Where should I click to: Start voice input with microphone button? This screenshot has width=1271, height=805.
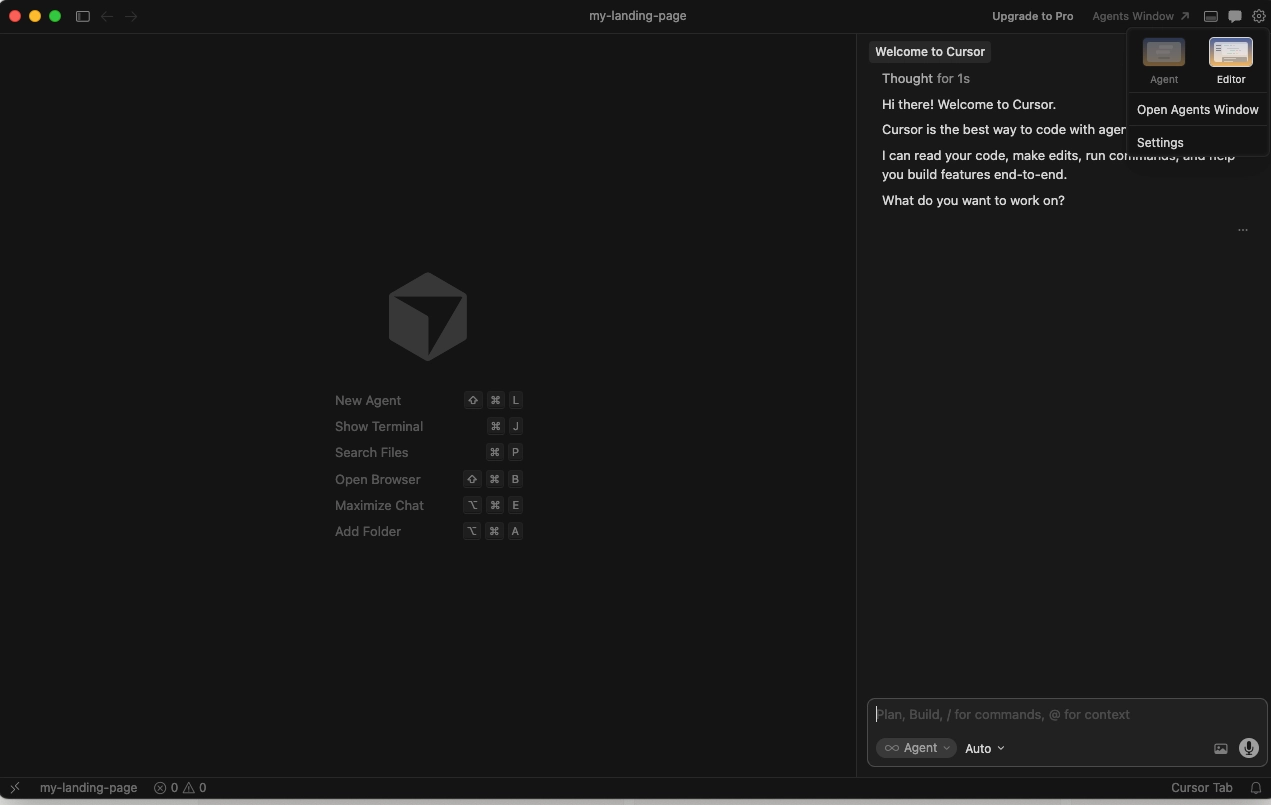1248,748
